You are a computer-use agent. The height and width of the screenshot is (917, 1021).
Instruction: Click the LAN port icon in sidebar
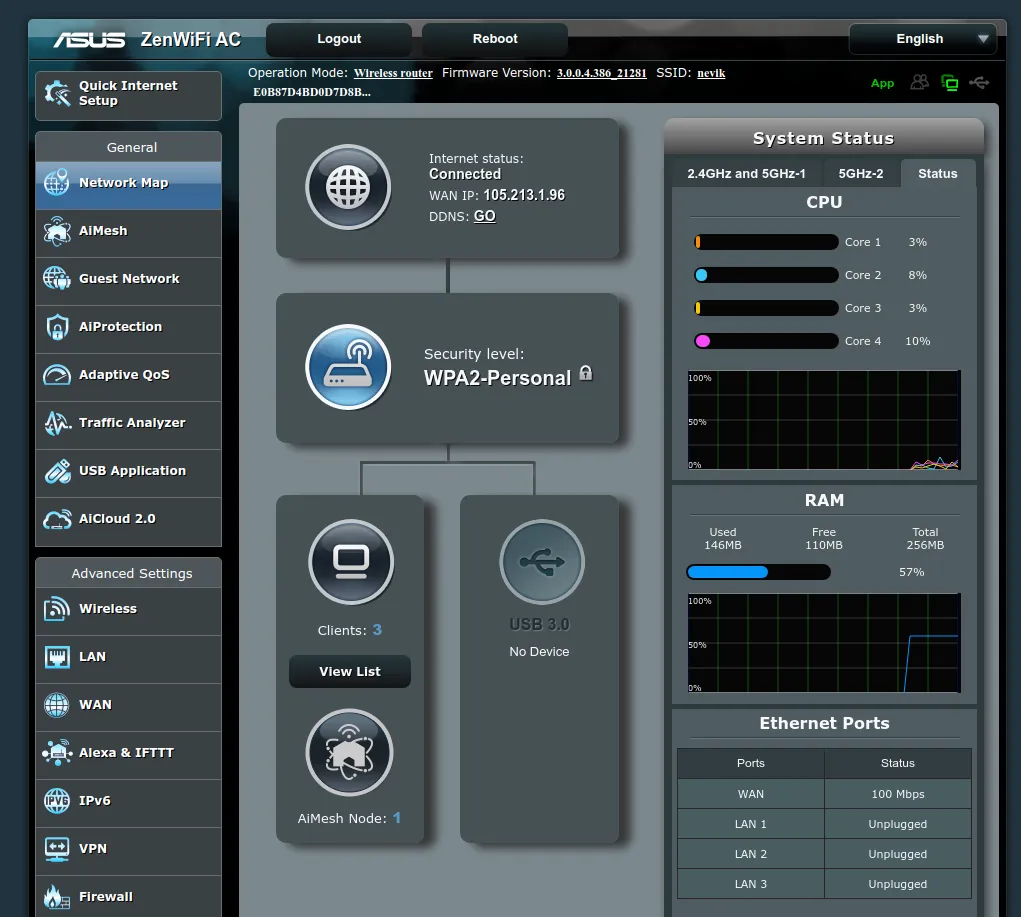(57, 657)
